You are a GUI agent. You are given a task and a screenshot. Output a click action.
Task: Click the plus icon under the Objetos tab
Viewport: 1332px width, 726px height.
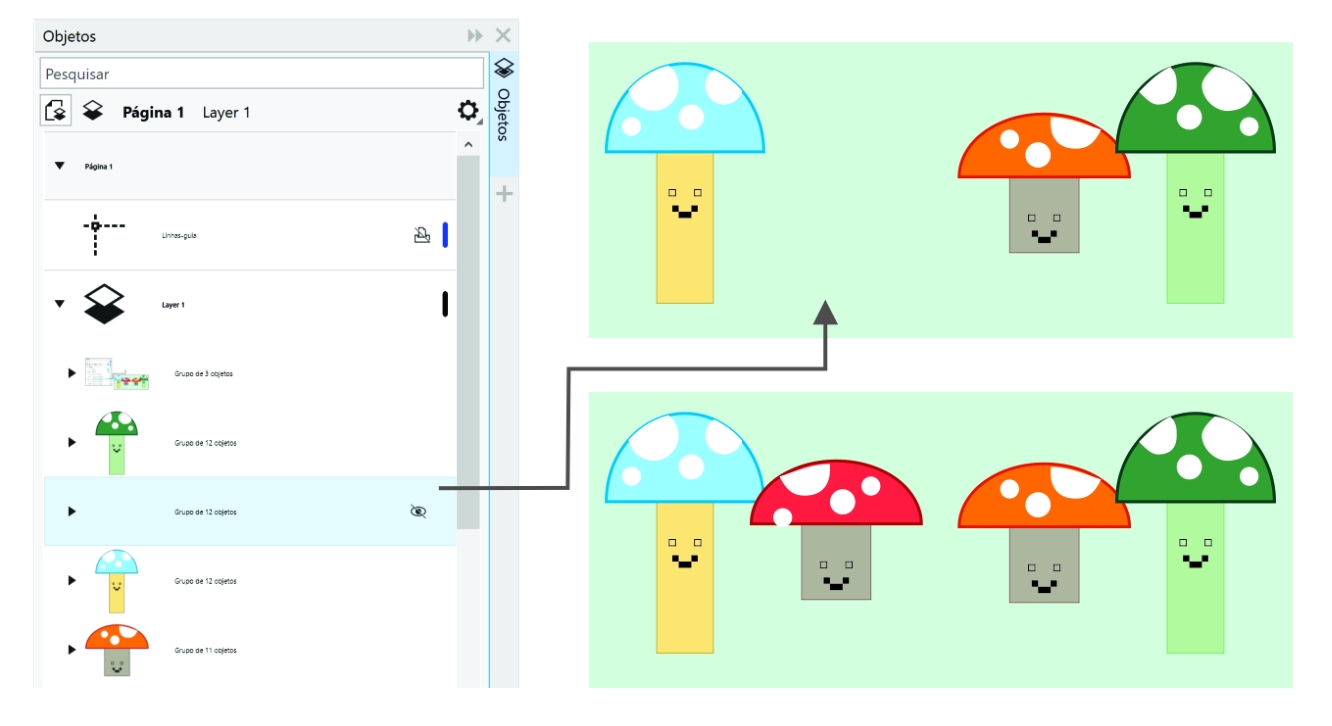pyautogui.click(x=504, y=194)
